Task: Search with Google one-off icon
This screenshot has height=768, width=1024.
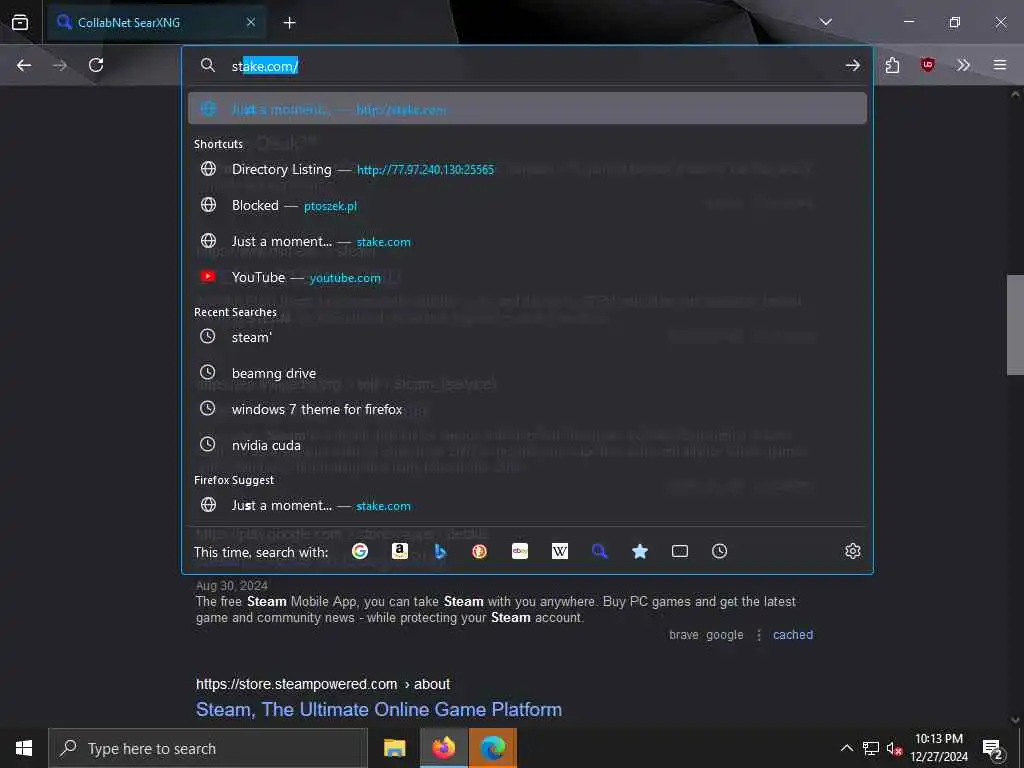Action: [x=359, y=551]
